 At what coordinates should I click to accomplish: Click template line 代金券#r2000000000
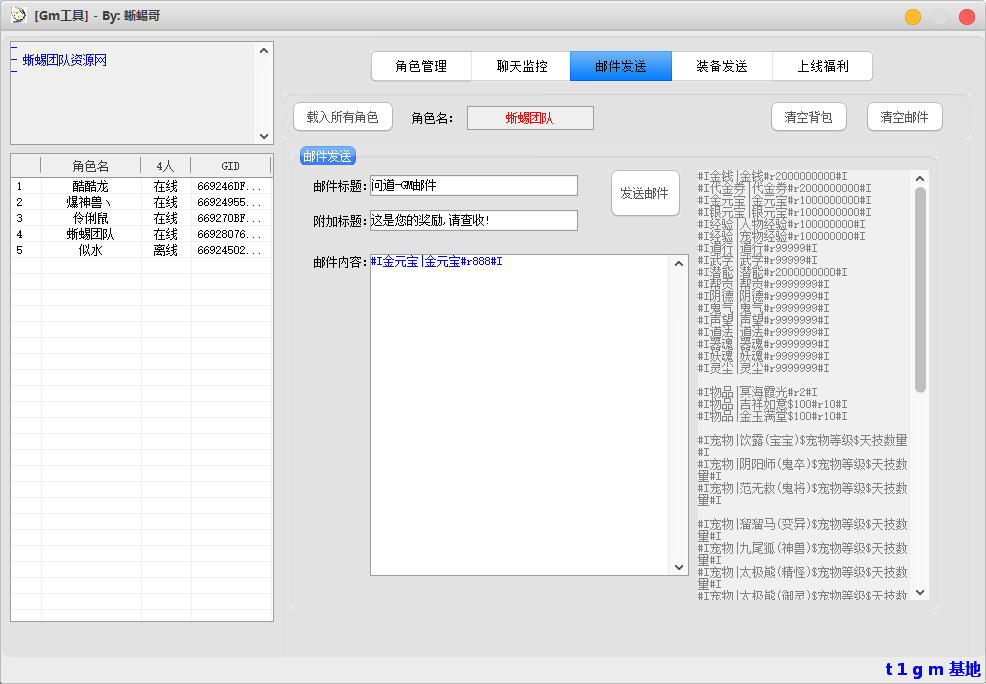[784, 188]
